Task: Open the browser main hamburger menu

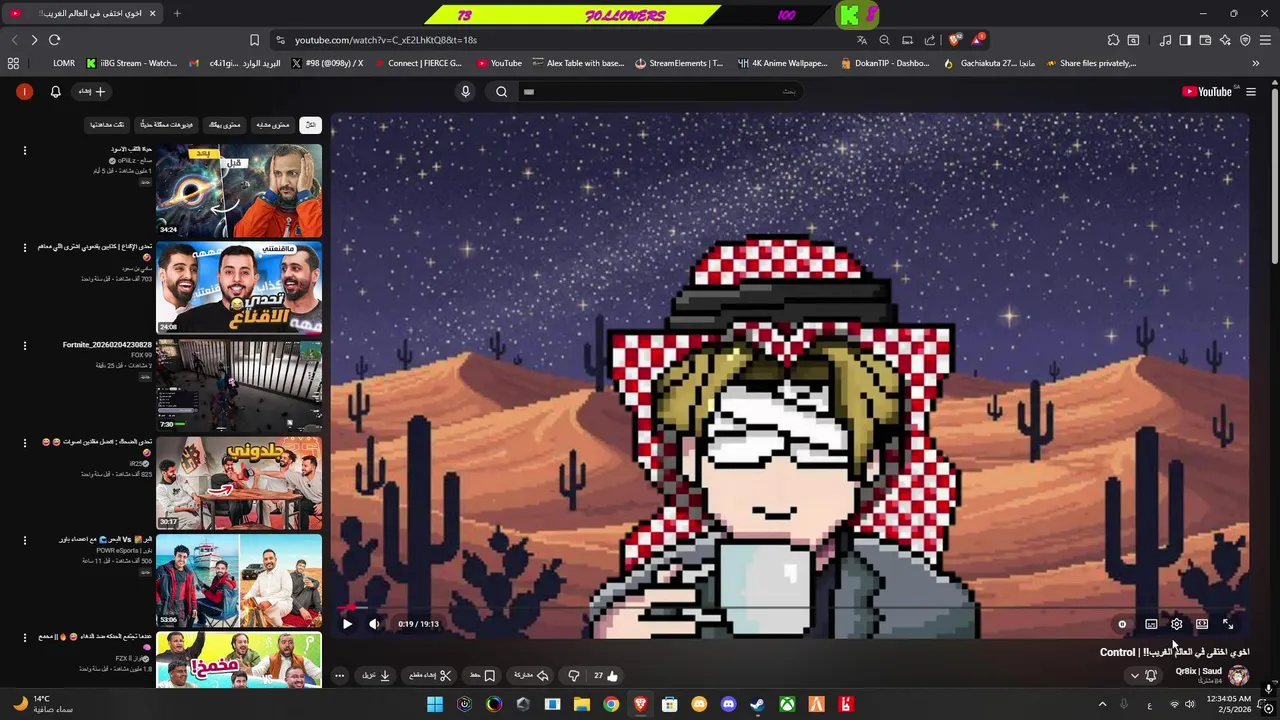Action: pos(1265,40)
